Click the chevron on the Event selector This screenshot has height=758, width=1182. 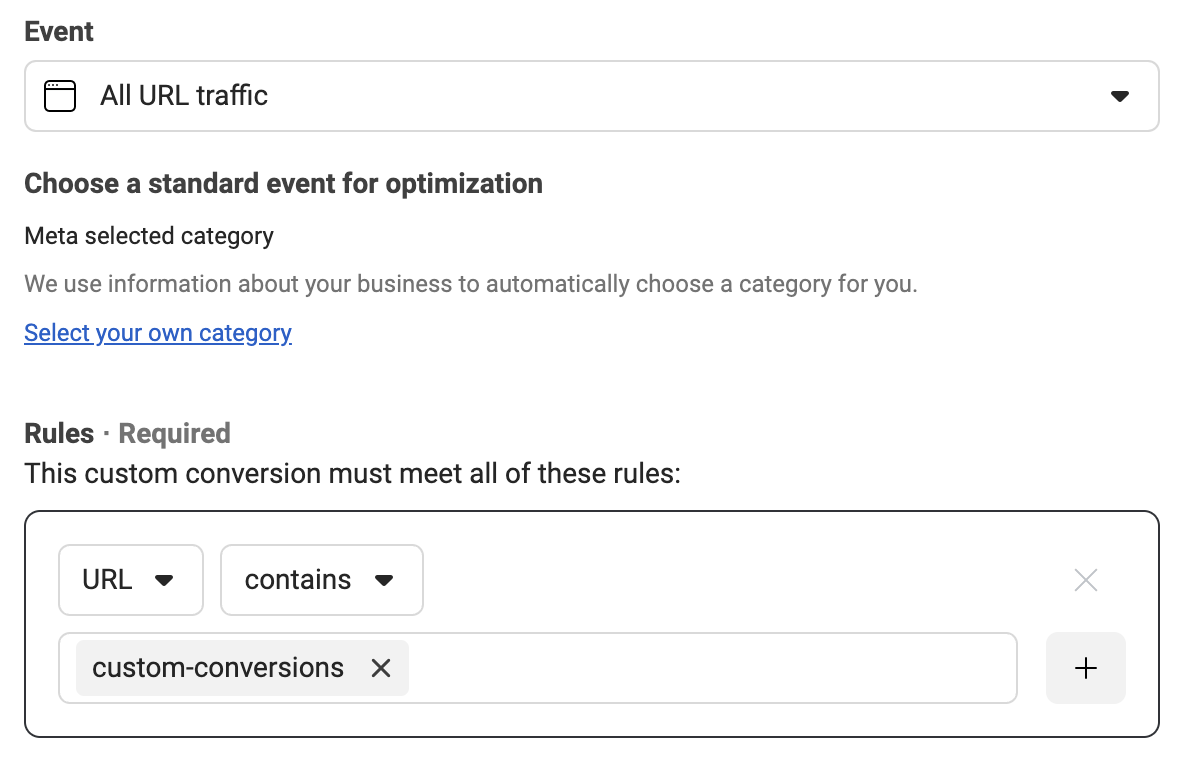point(1121,96)
